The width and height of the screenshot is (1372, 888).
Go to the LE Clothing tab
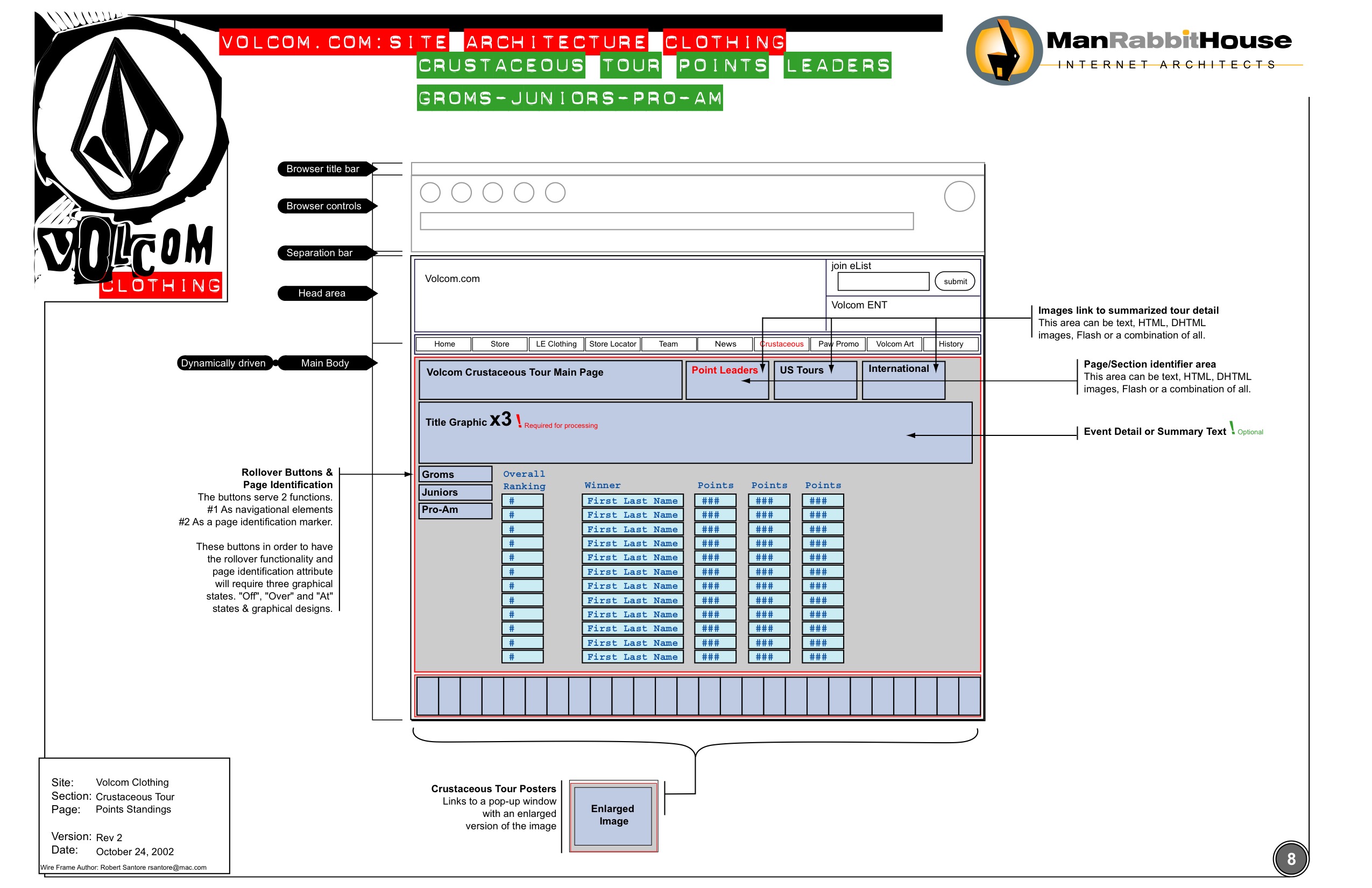point(556,344)
